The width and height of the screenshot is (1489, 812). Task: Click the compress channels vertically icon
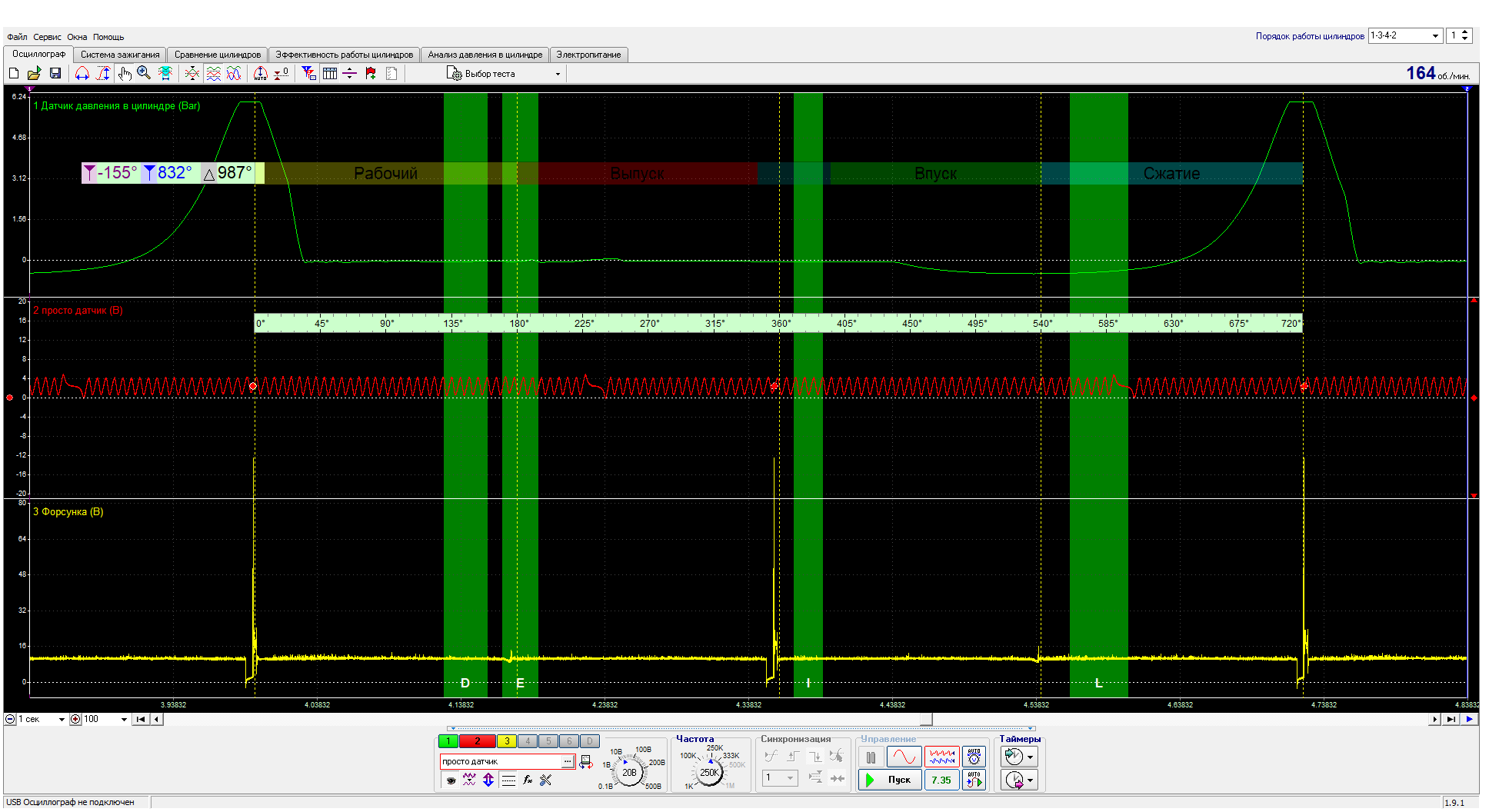point(192,73)
